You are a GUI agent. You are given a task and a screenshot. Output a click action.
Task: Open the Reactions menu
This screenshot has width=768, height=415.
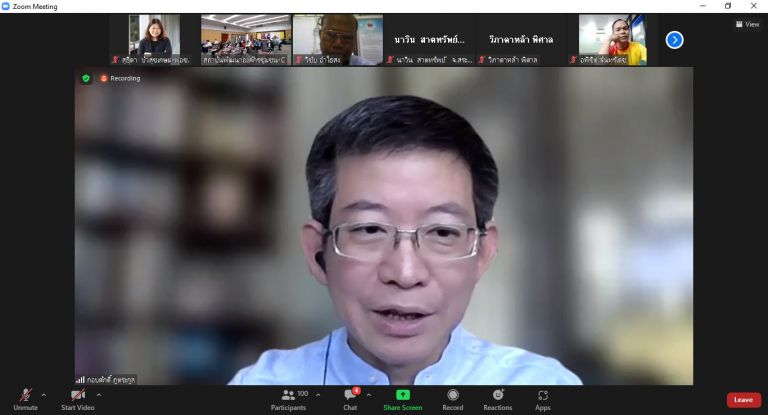[x=498, y=396]
